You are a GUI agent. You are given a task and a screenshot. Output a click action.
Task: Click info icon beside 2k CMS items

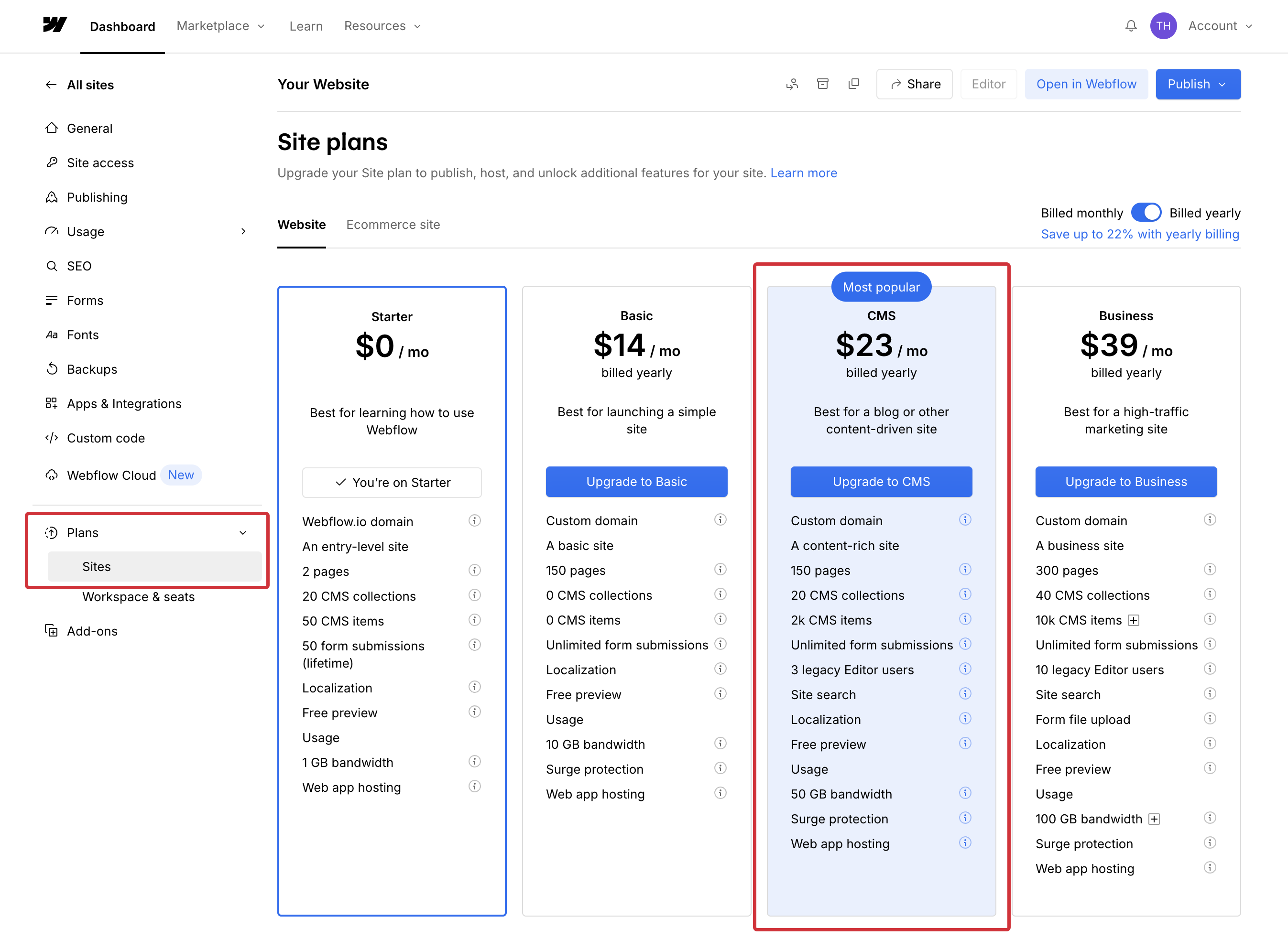(x=965, y=619)
